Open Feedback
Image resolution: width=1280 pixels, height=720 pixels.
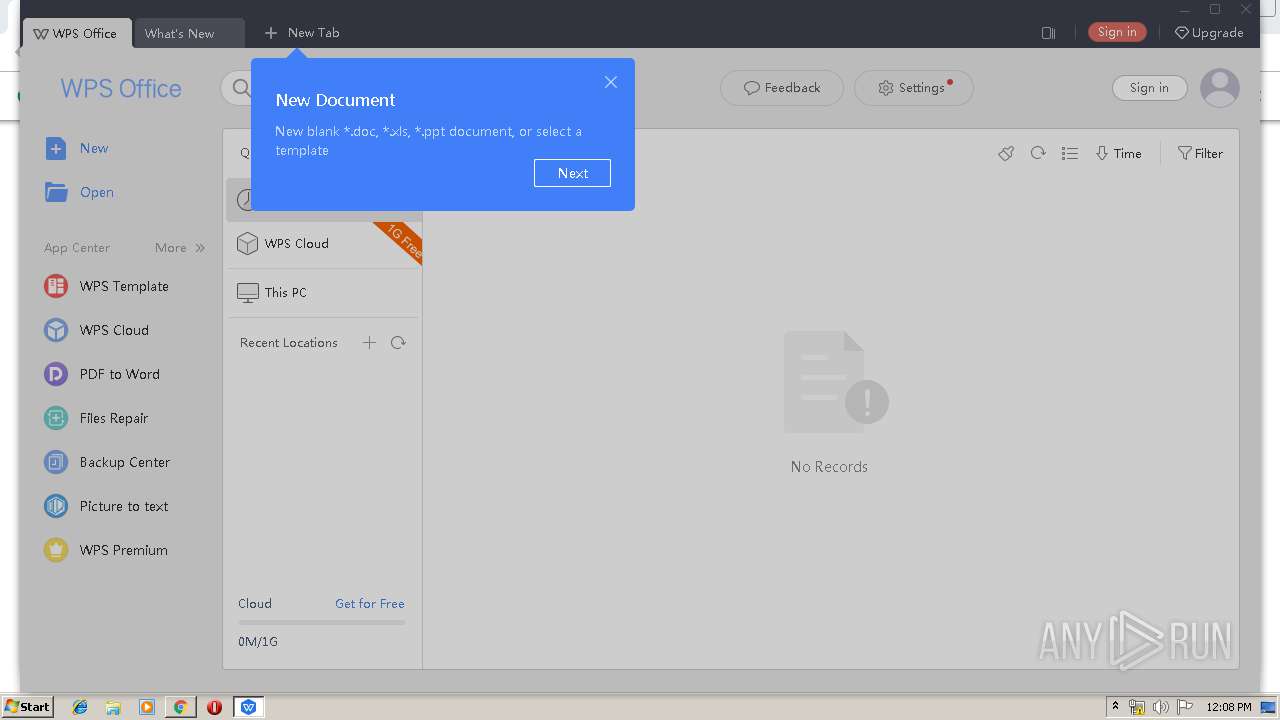(x=782, y=88)
